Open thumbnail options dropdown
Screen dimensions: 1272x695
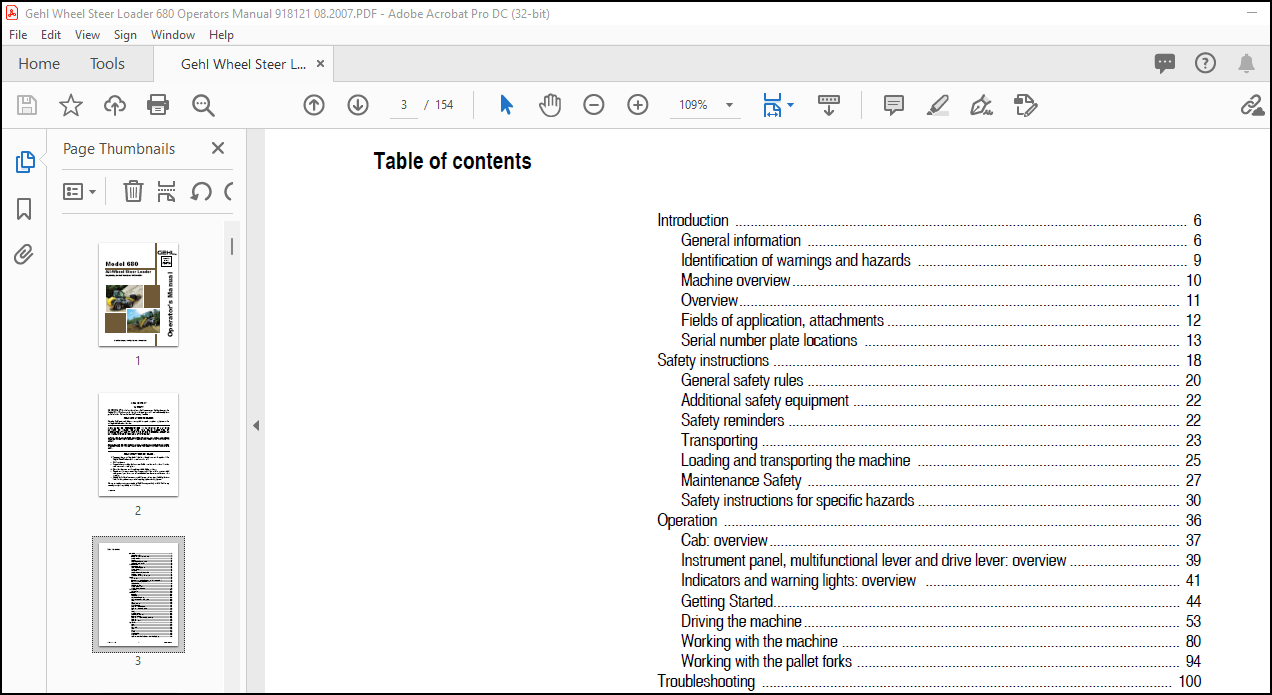pos(80,191)
